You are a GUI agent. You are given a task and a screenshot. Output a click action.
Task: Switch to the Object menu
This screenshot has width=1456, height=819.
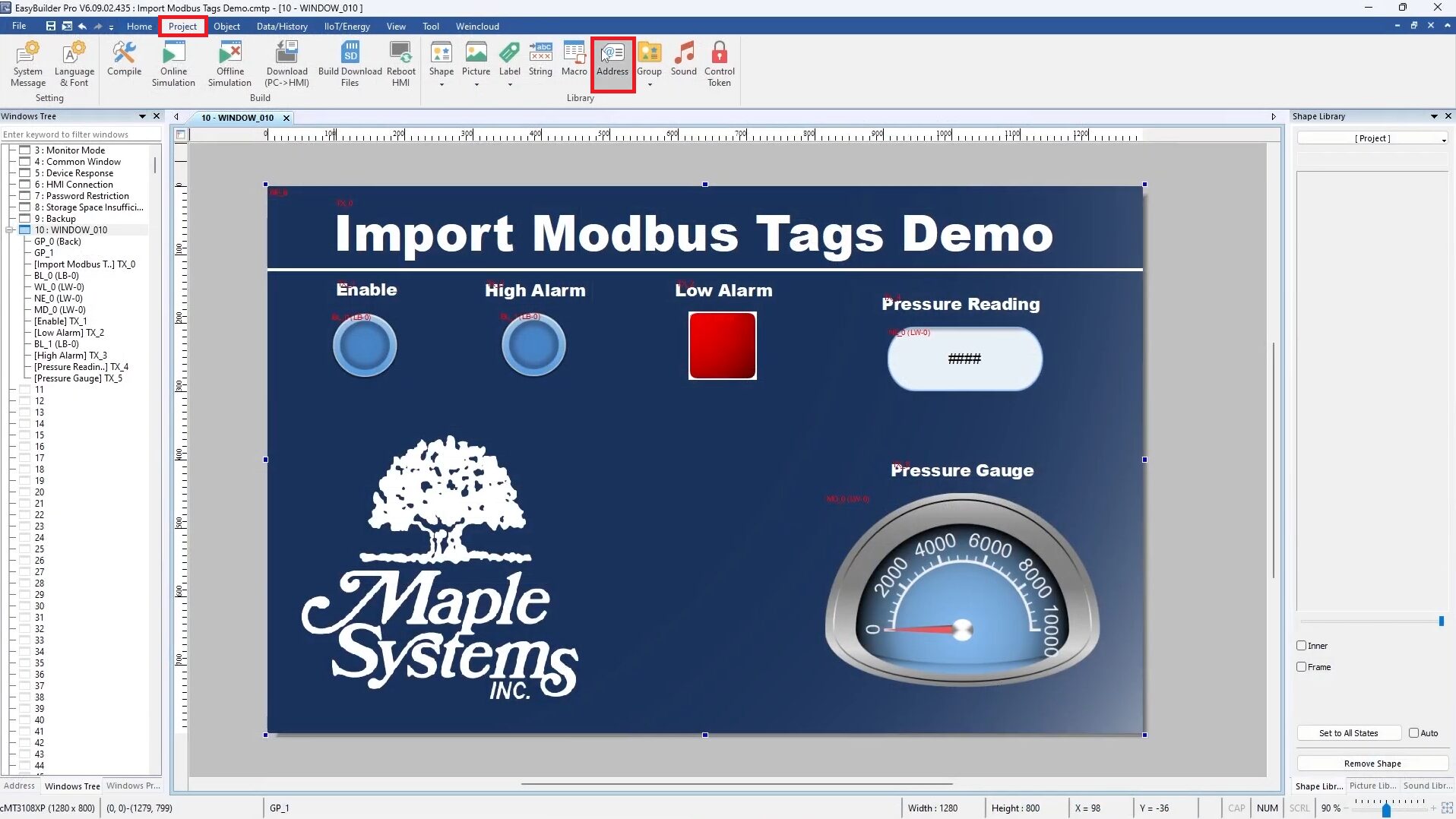tap(226, 26)
